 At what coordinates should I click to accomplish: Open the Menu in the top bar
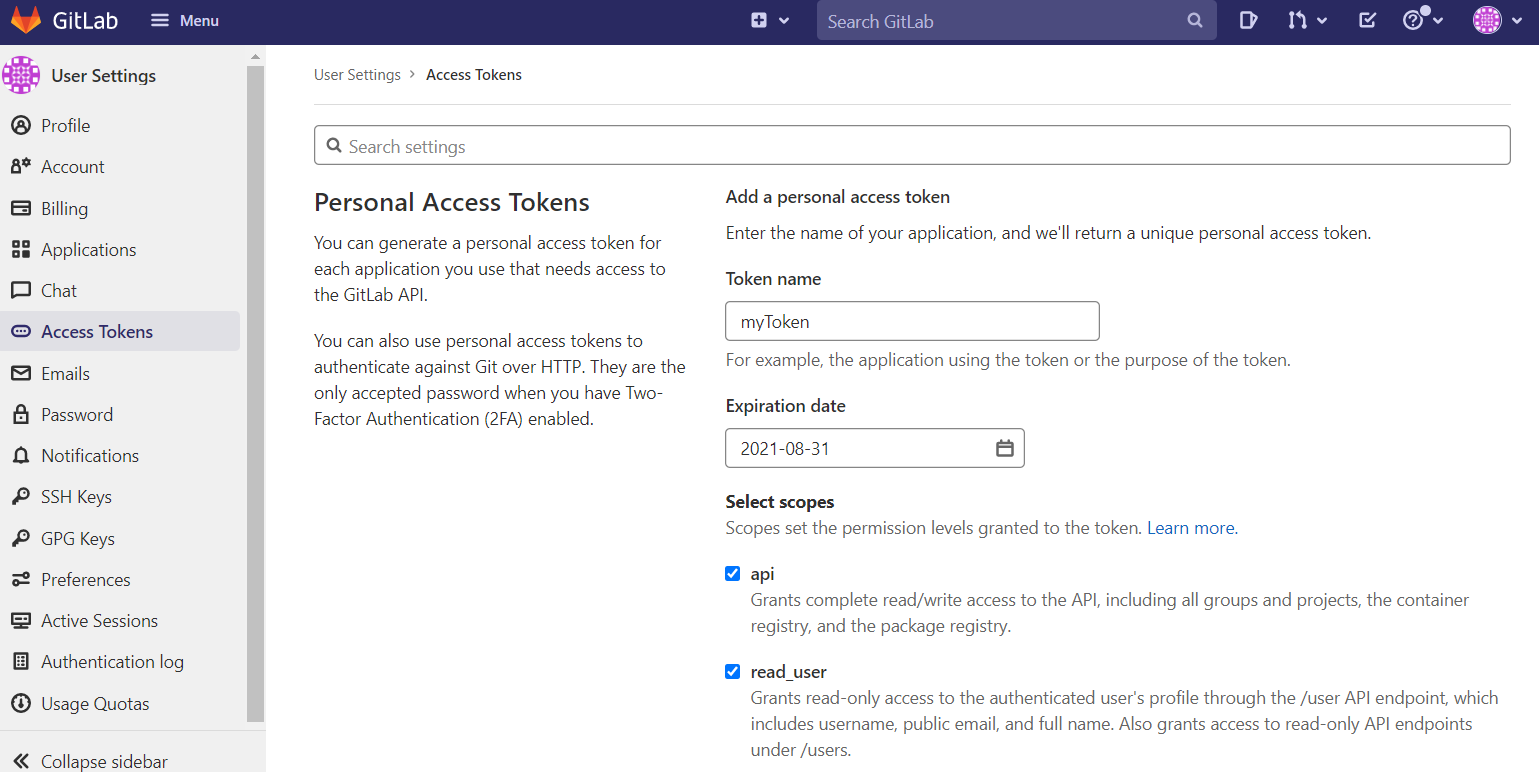(184, 20)
